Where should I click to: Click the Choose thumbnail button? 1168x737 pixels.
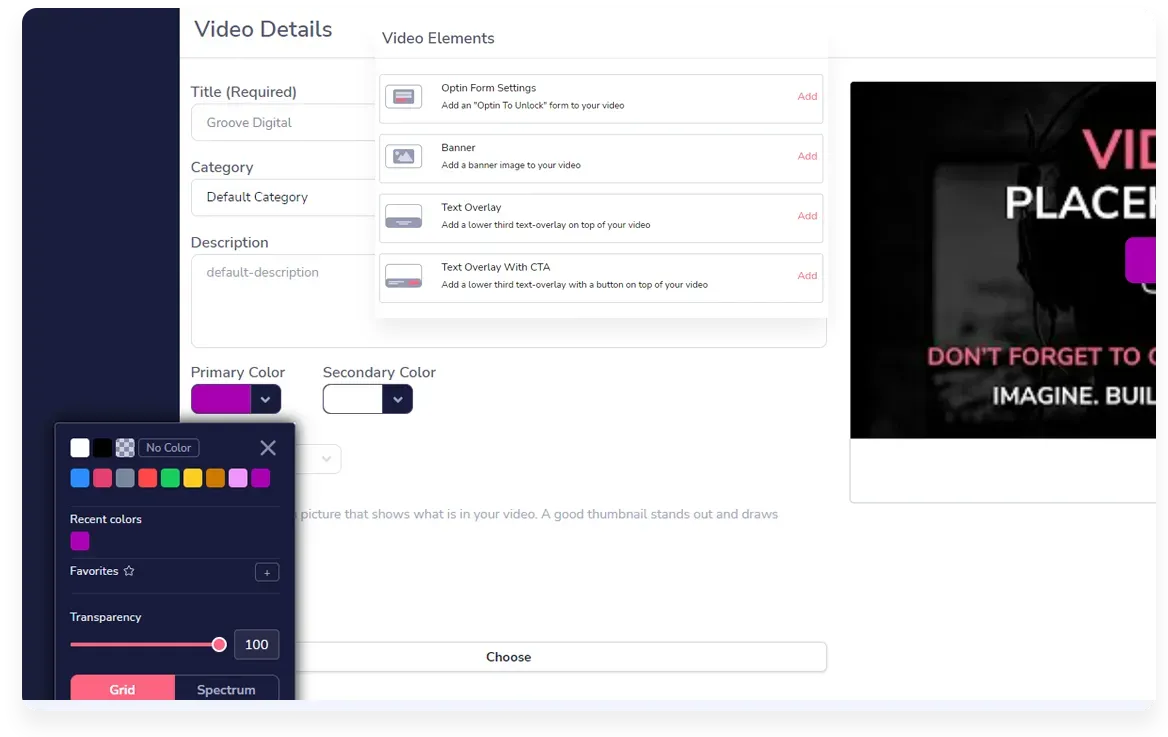click(508, 657)
